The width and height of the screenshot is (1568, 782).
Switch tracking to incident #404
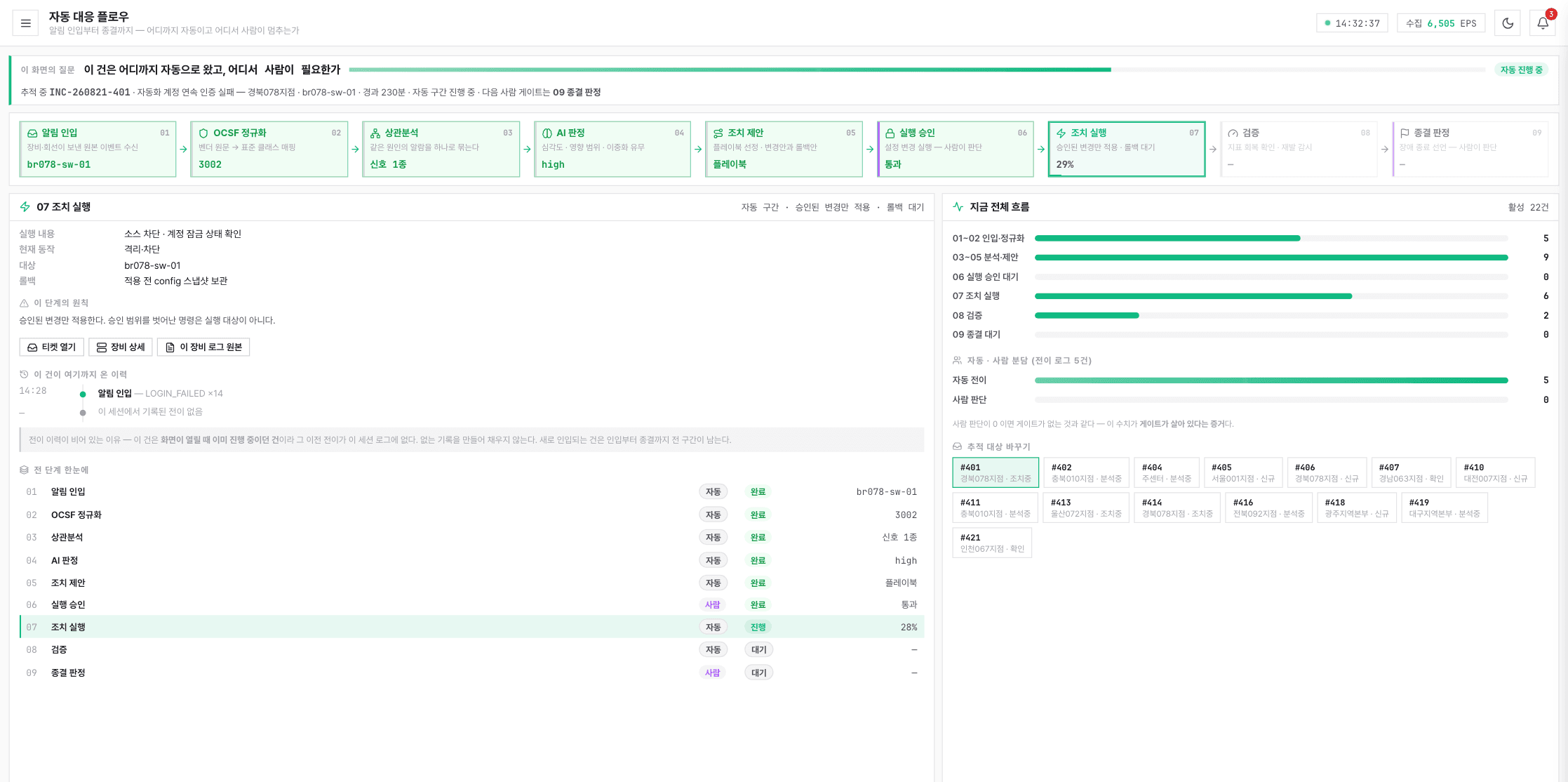coord(1167,472)
